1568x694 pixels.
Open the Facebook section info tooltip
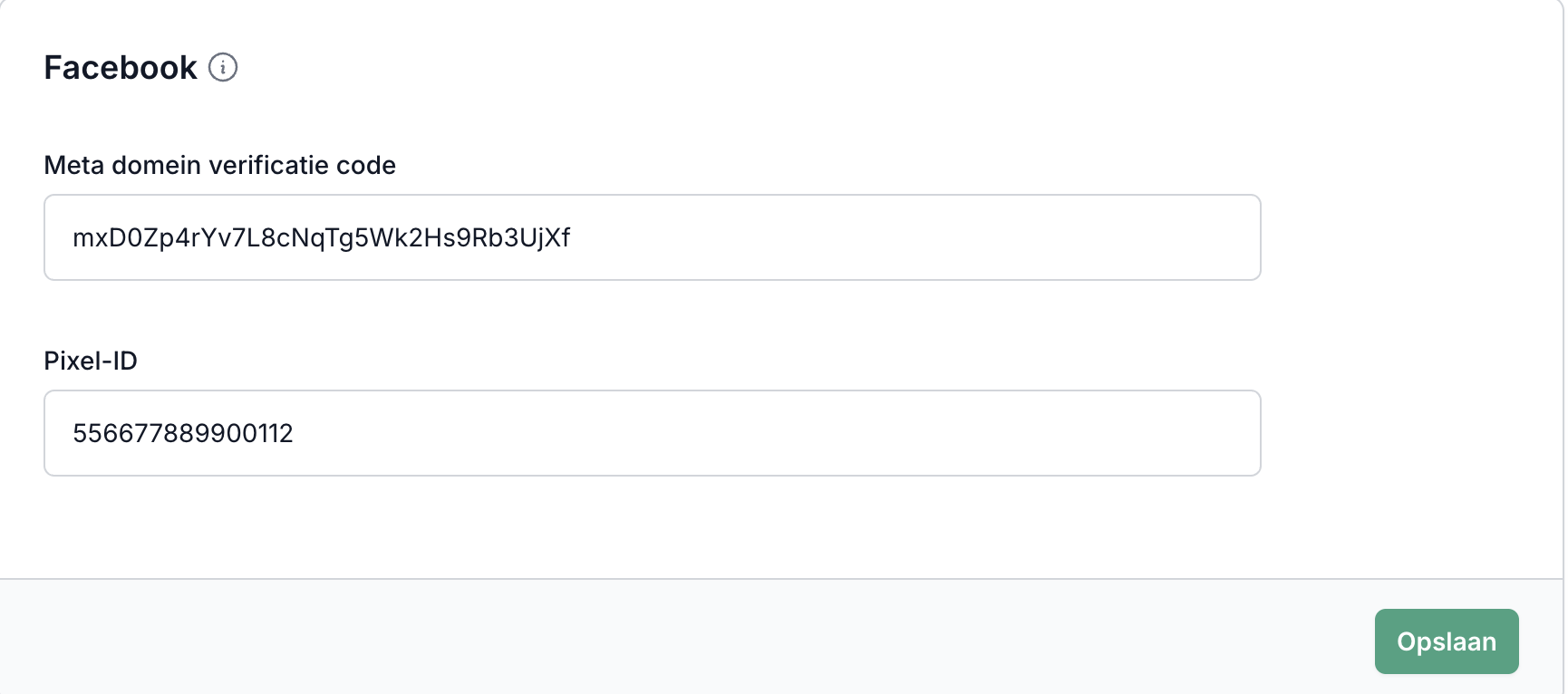click(223, 67)
